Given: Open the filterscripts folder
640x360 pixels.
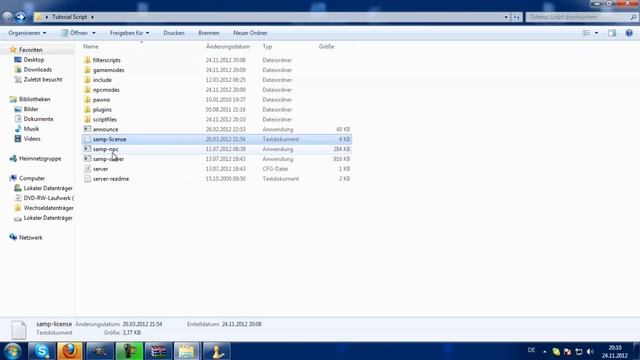Looking at the screenshot, I should [x=107, y=60].
